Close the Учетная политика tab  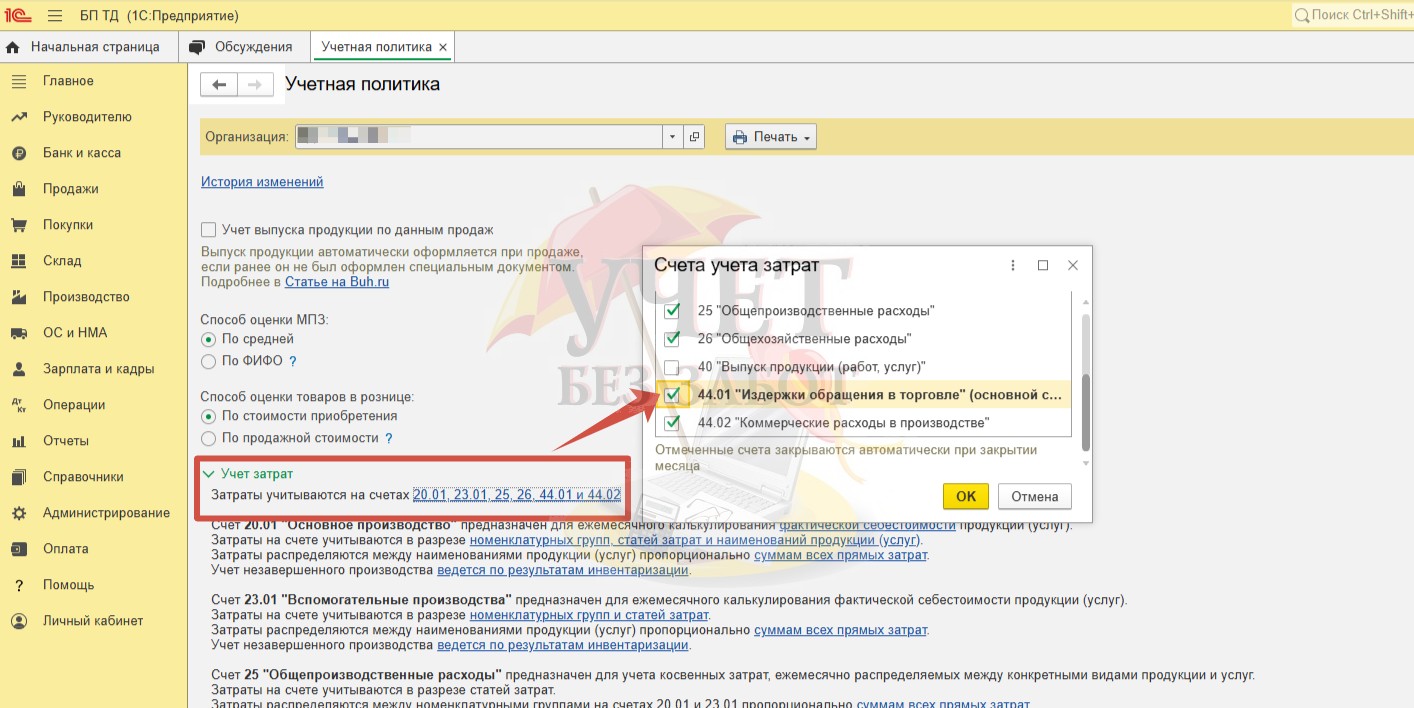(444, 47)
